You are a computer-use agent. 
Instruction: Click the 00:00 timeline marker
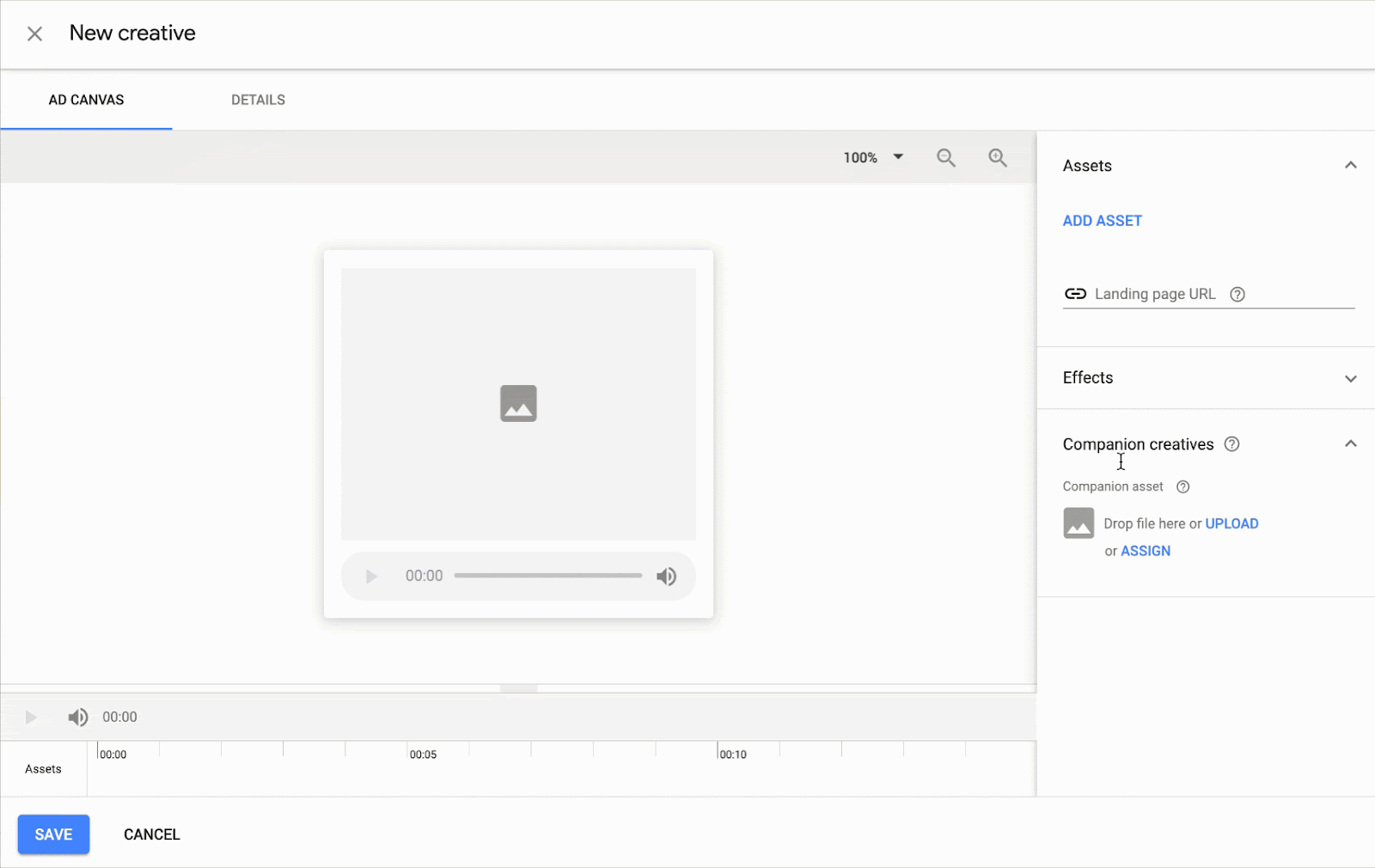[113, 755]
